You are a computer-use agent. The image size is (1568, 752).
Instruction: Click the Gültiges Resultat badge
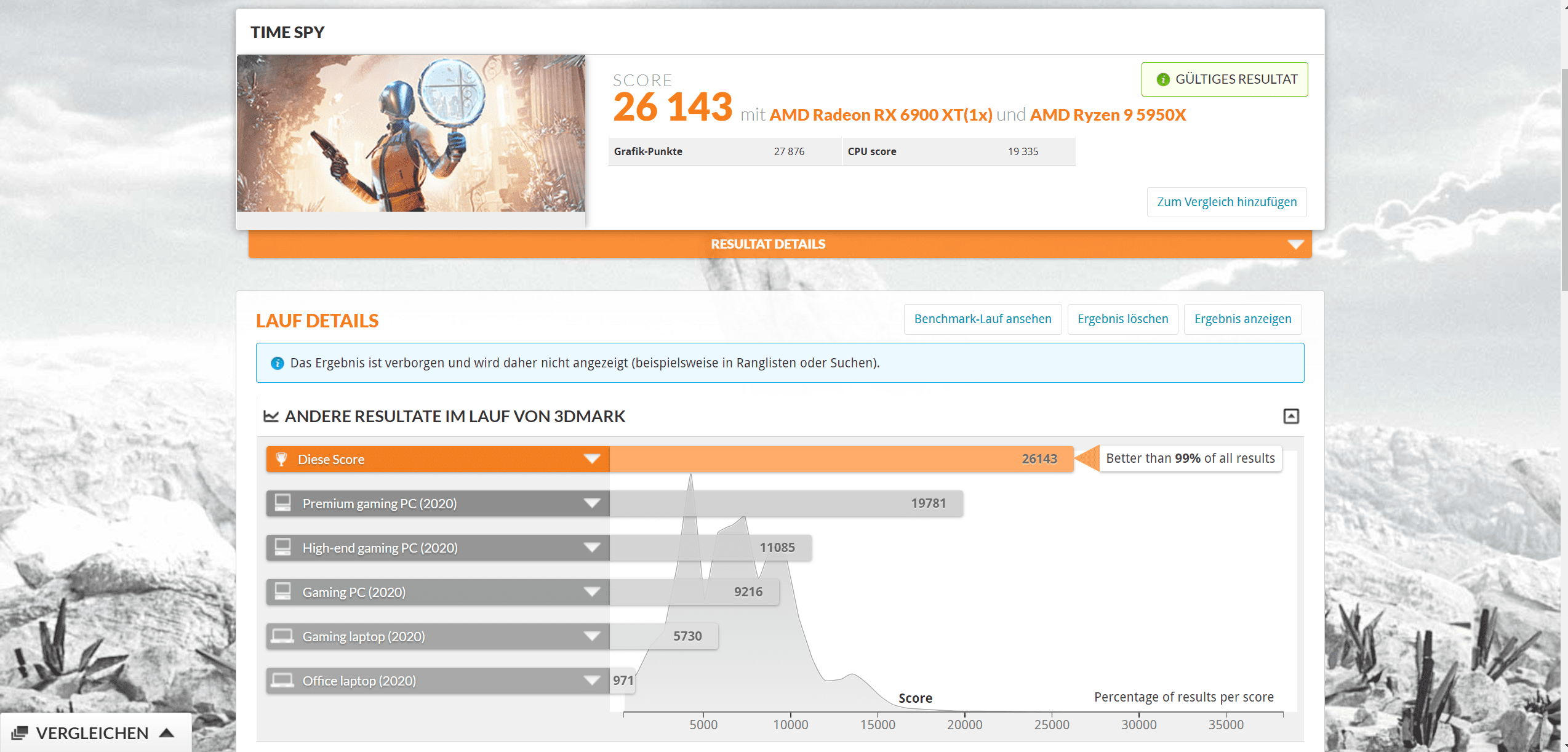tap(1225, 79)
